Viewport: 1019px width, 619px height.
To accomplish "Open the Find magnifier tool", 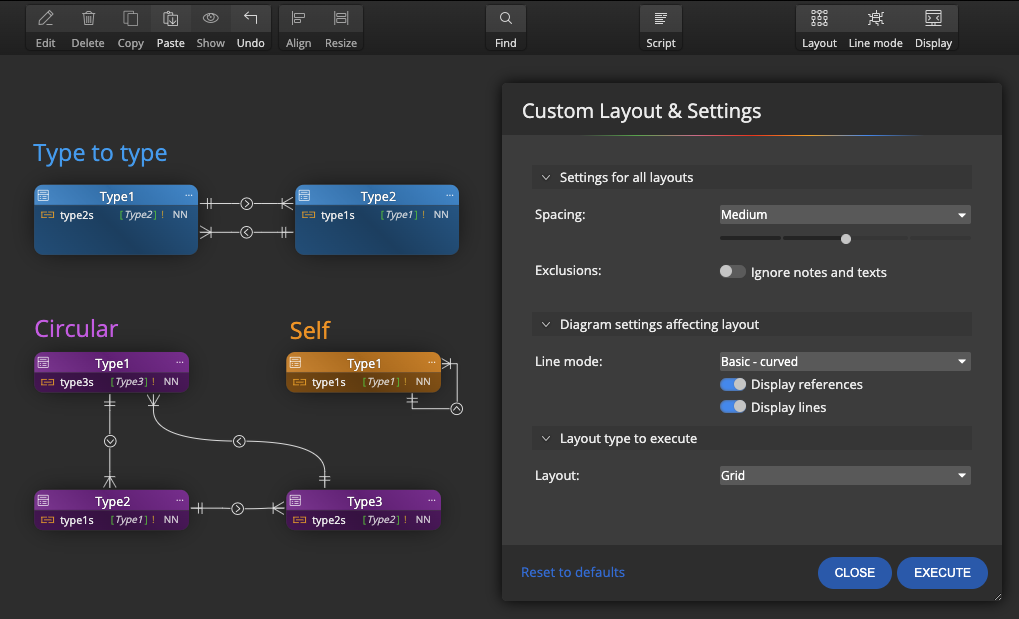I will (506, 19).
